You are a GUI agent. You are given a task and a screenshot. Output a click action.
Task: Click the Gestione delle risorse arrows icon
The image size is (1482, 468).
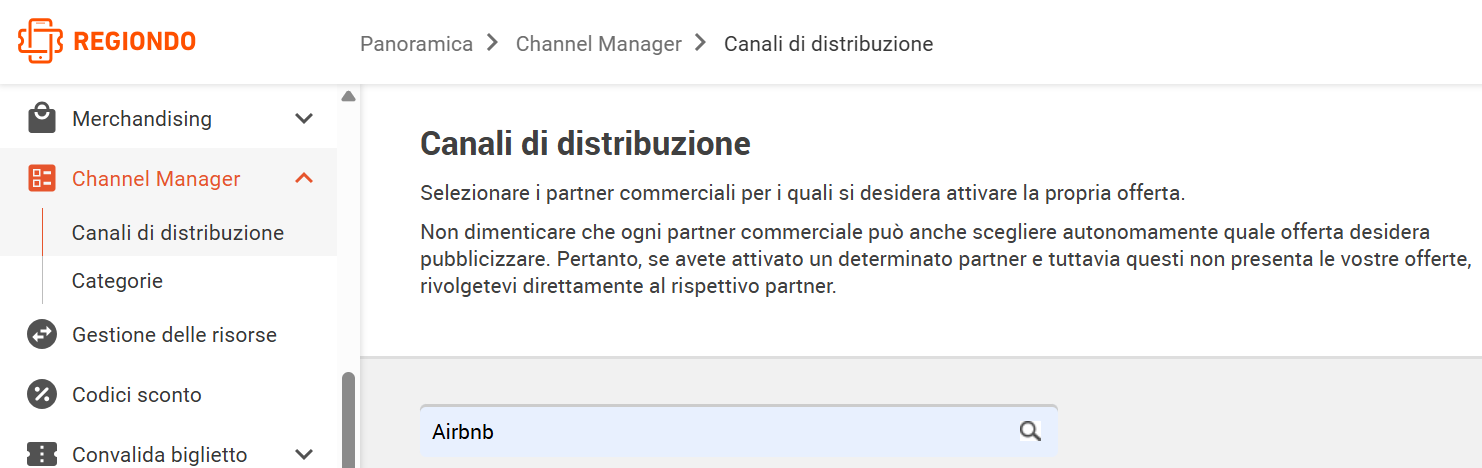(x=42, y=335)
